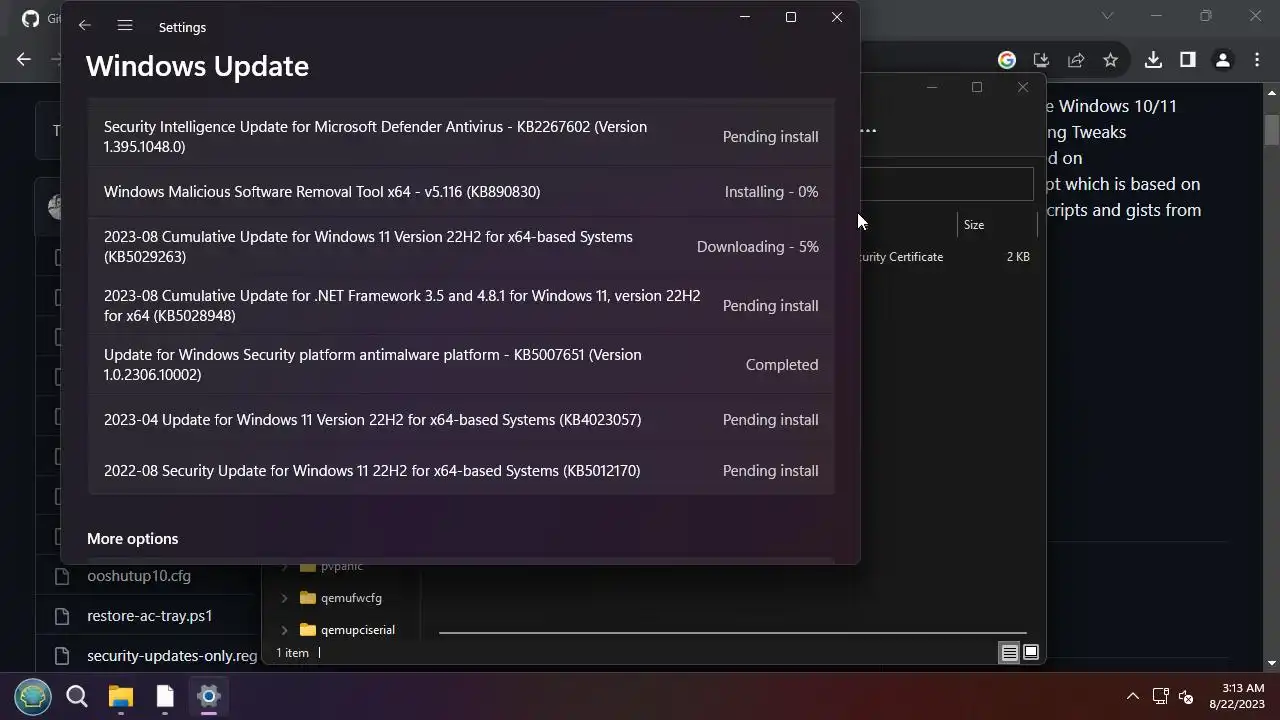
Task: Open network status tray icon
Action: pyautogui.click(x=1160, y=696)
